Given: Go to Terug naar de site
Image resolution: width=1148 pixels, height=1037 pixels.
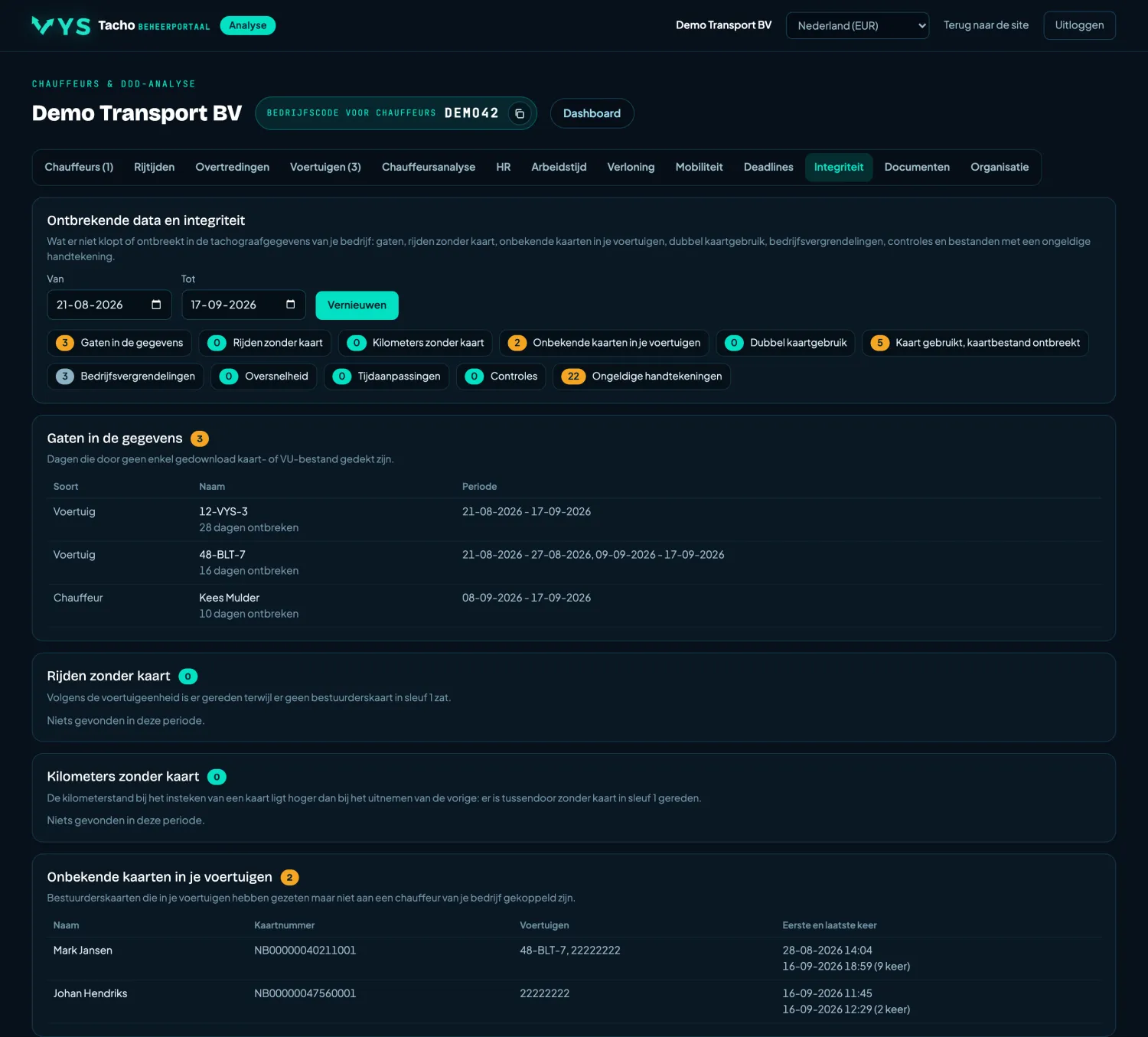Looking at the screenshot, I should [x=986, y=25].
